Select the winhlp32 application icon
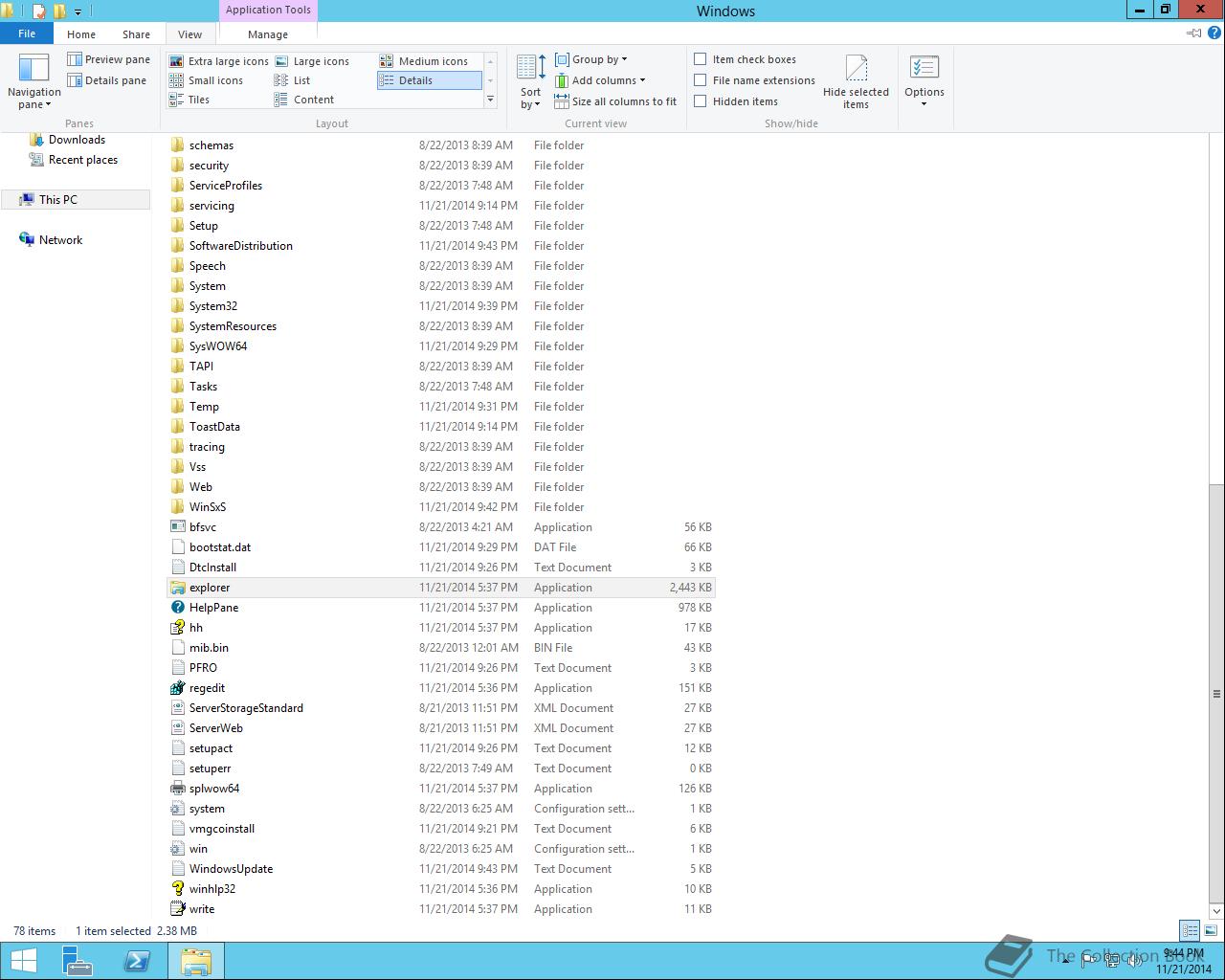The width and height of the screenshot is (1225, 980). coord(177,889)
